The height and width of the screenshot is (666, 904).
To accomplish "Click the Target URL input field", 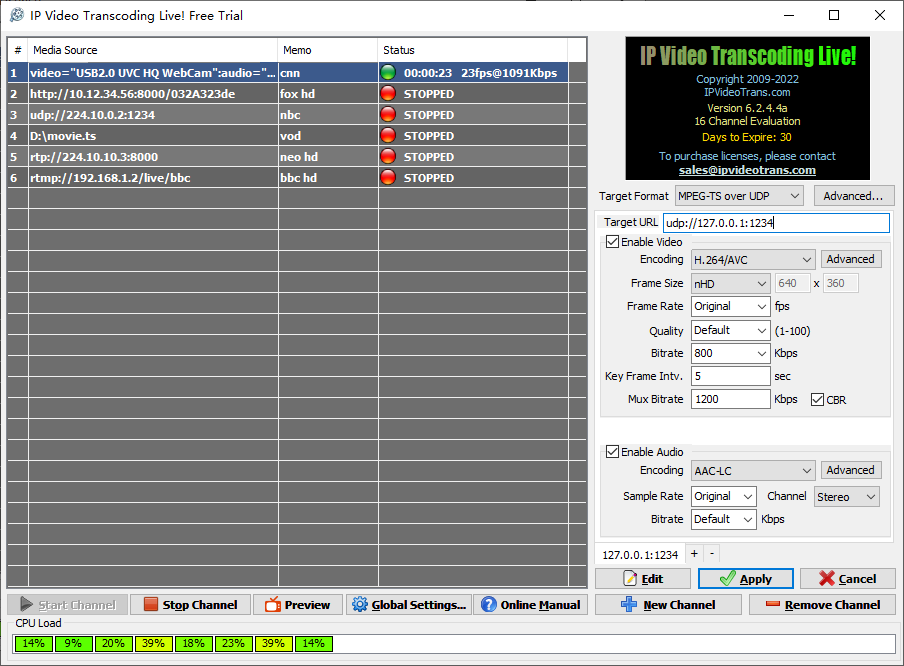I will [x=776, y=223].
